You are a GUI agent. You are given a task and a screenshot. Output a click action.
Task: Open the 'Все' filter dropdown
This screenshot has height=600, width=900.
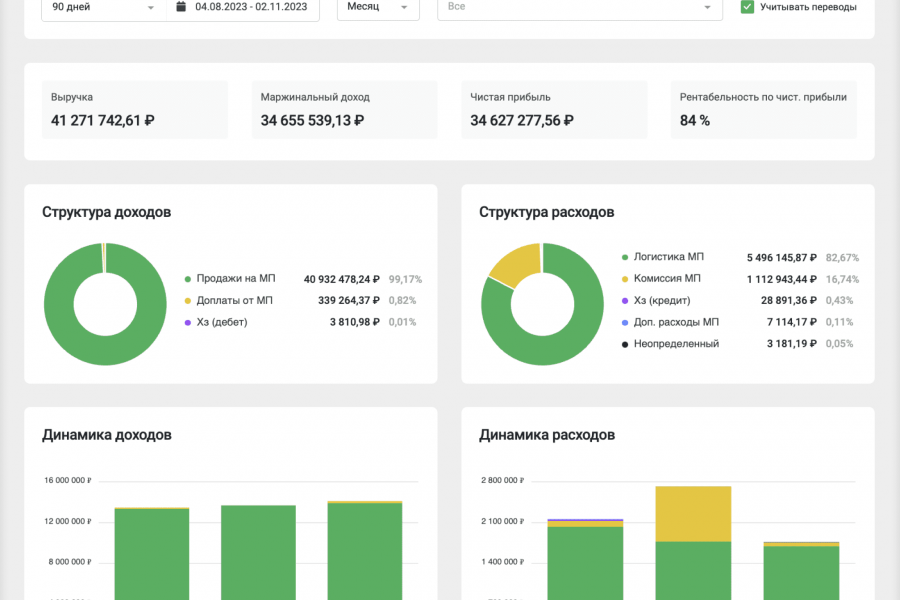tap(580, 8)
